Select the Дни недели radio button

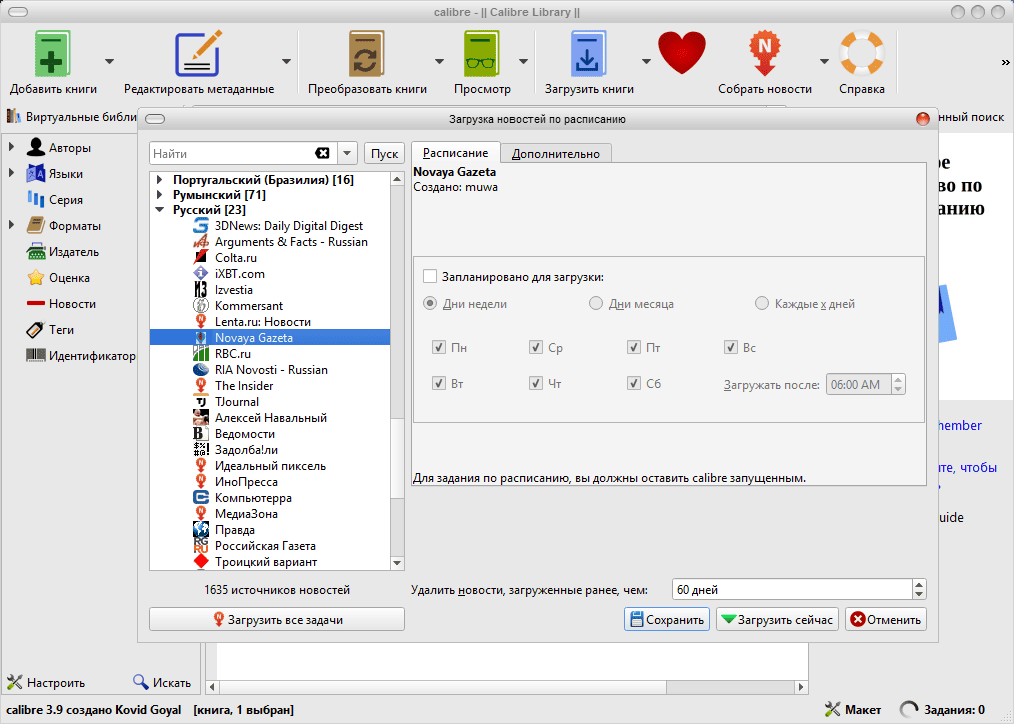click(x=430, y=303)
